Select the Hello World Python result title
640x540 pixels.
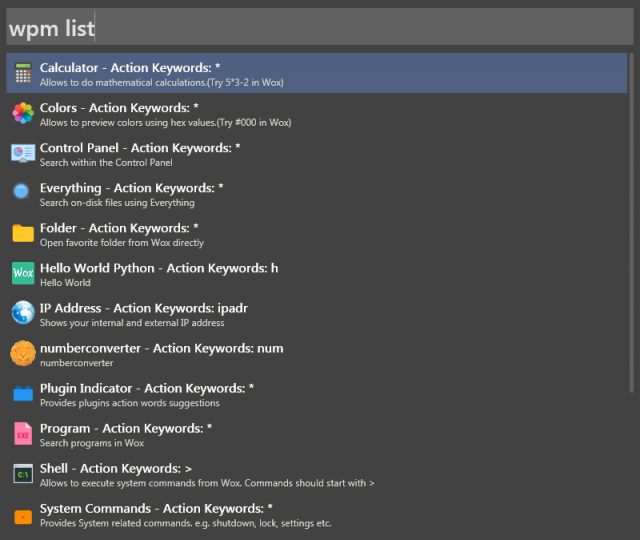[158, 268]
